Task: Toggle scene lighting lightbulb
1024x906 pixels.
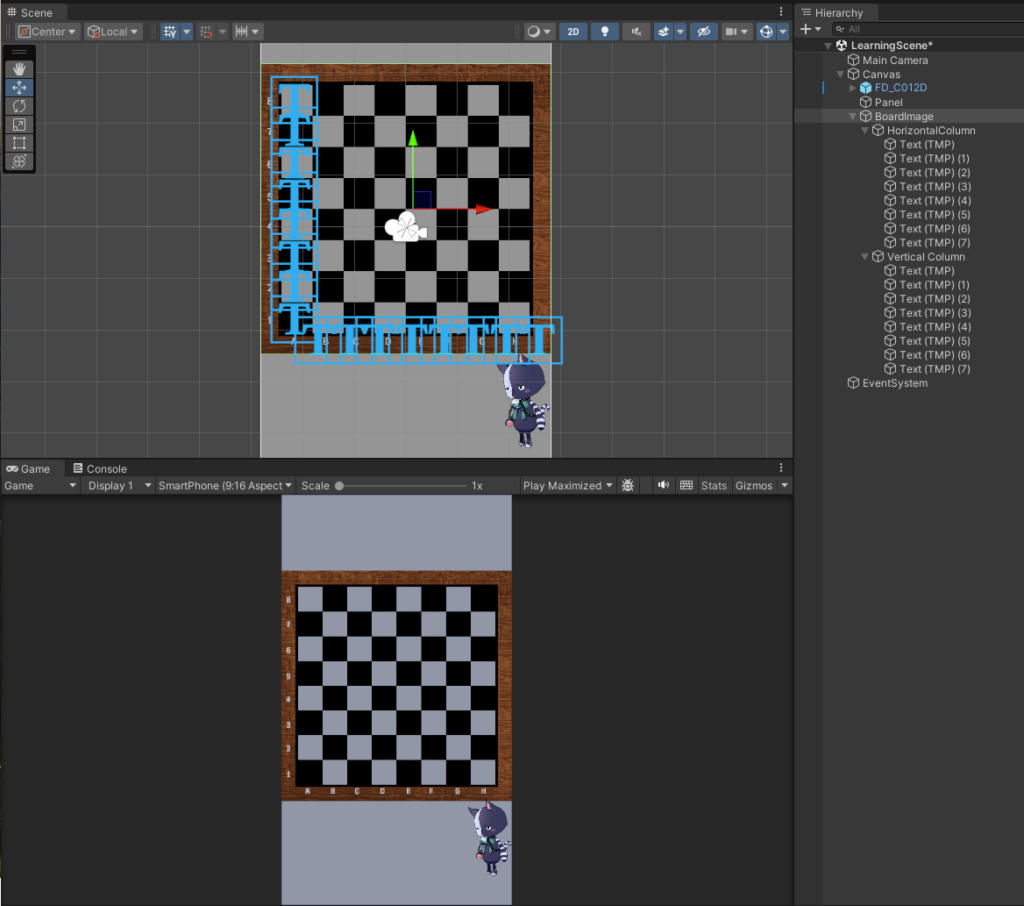Action: [x=604, y=32]
